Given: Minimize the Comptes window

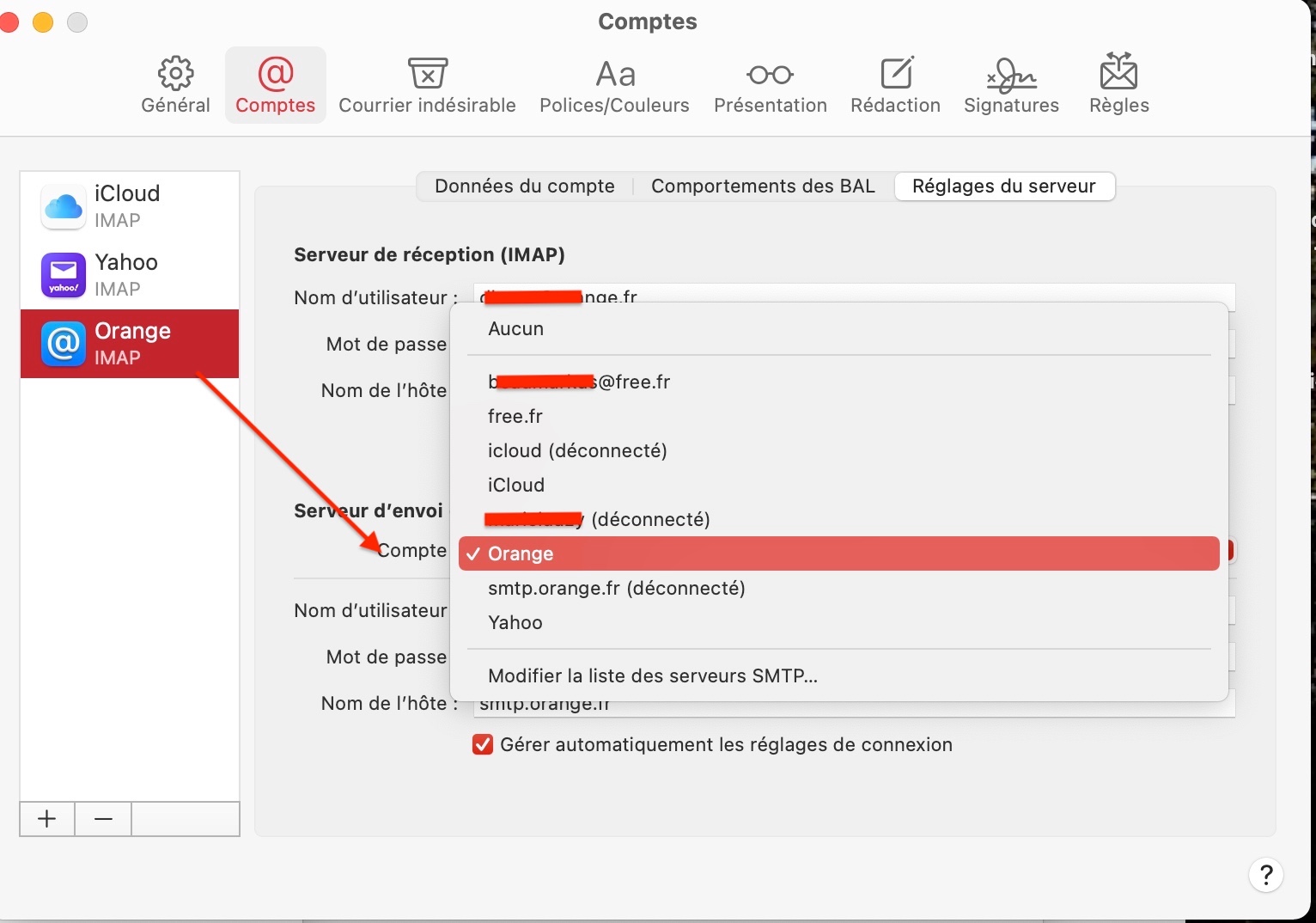Looking at the screenshot, I should coord(43,22).
